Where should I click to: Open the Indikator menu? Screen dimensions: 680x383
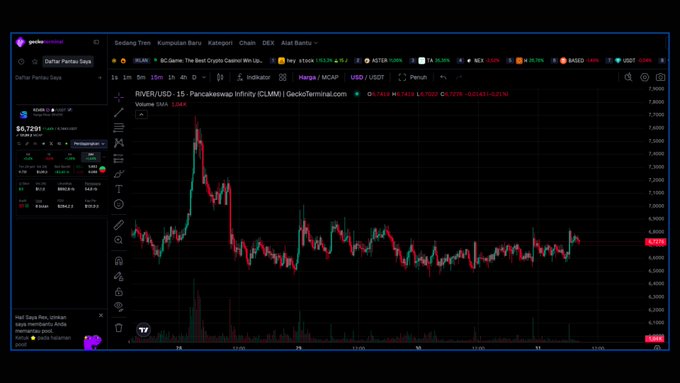[254, 77]
